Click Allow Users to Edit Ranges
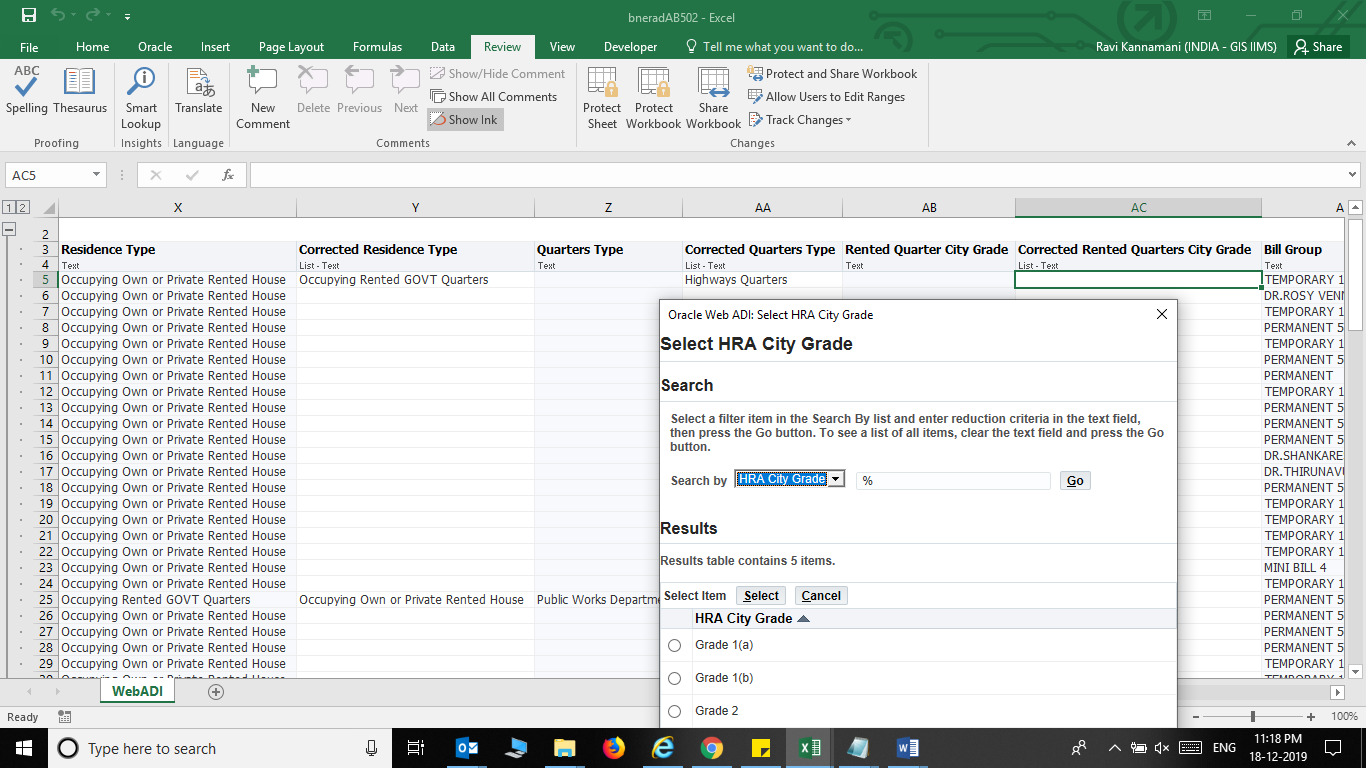This screenshot has height=768, width=1366. click(826, 97)
